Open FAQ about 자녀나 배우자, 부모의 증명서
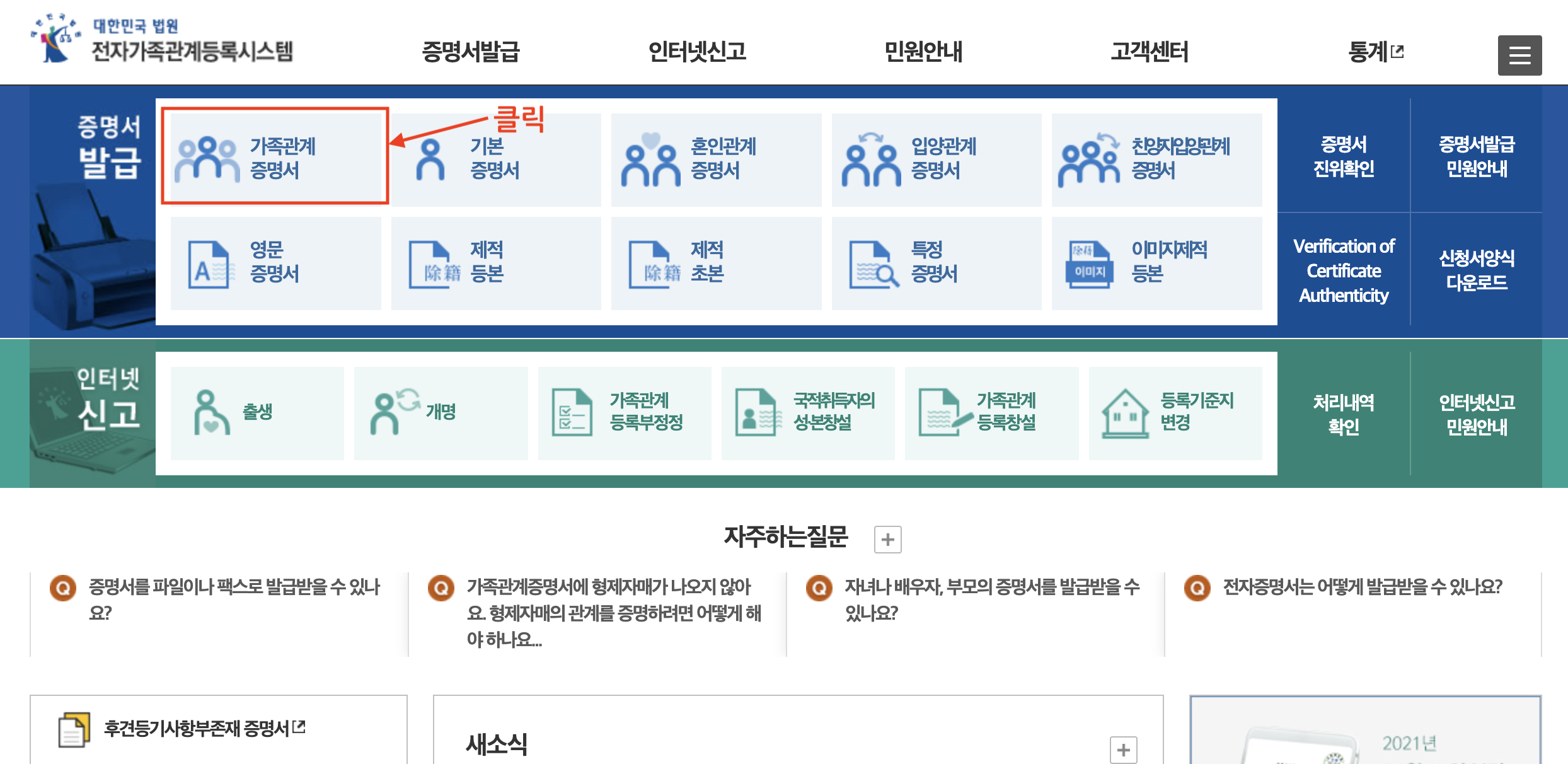The height and width of the screenshot is (764, 1568). click(993, 599)
